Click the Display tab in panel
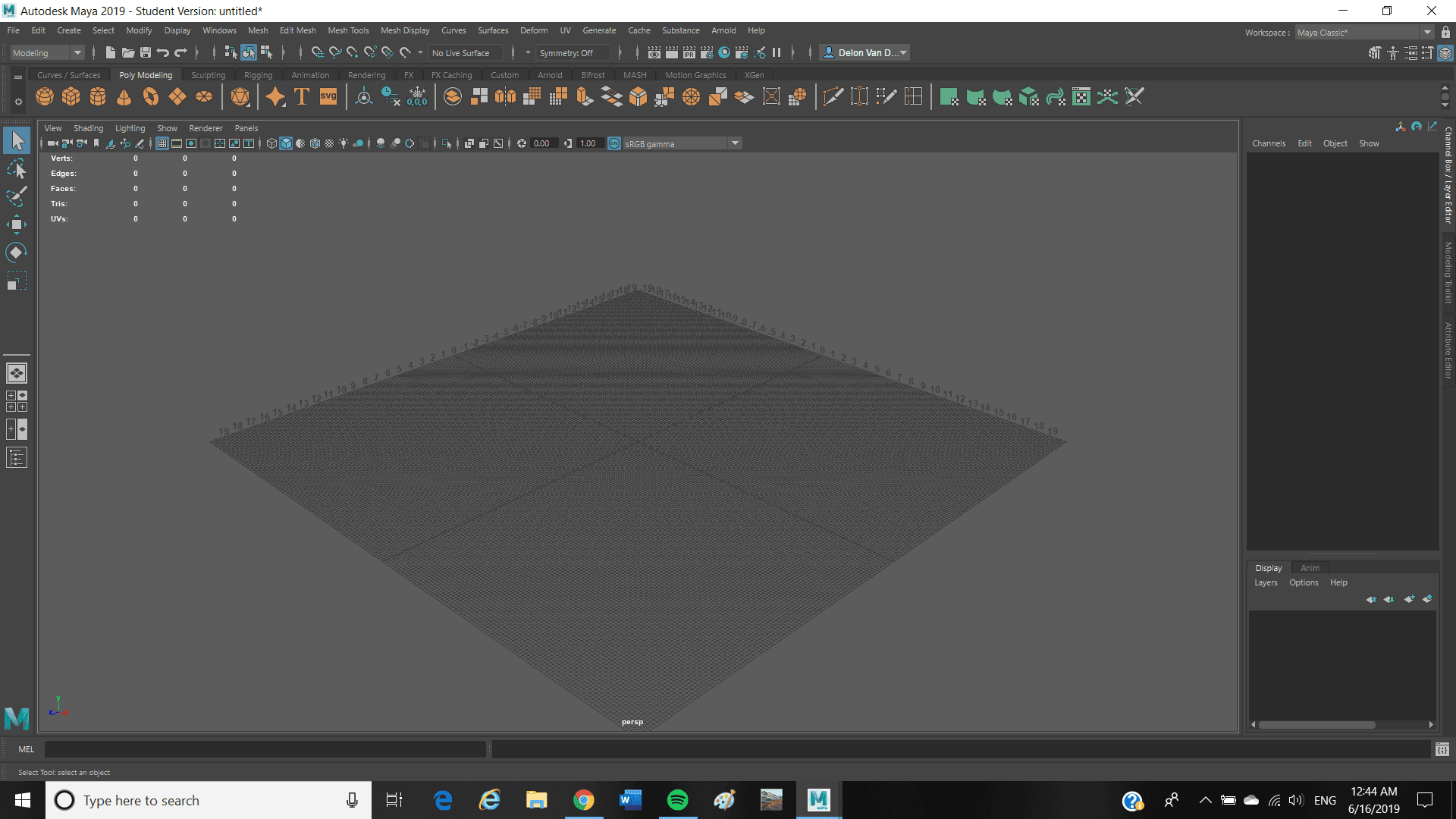Viewport: 1456px width, 819px height. (1269, 567)
